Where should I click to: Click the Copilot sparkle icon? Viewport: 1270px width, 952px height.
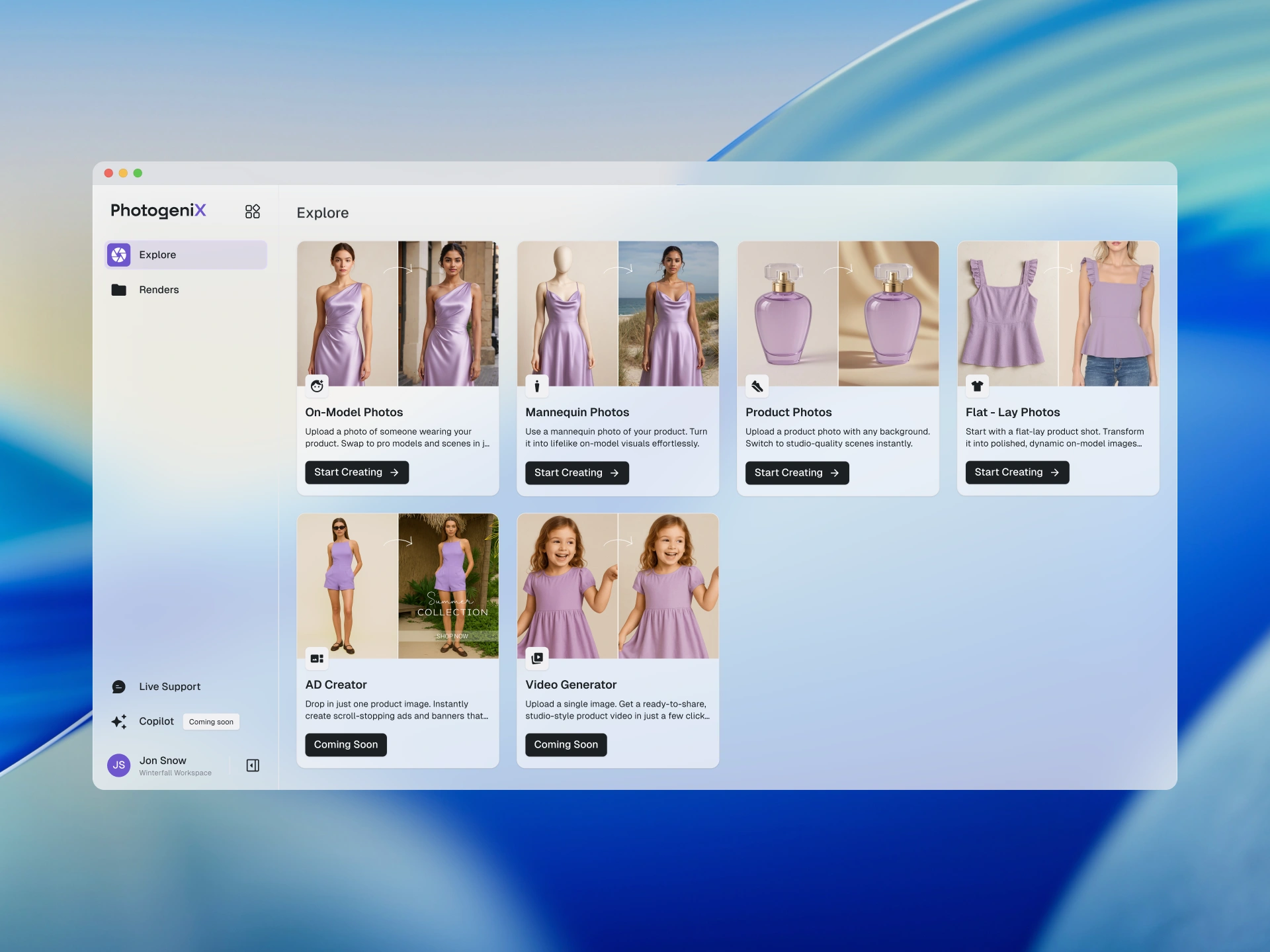[x=119, y=721]
